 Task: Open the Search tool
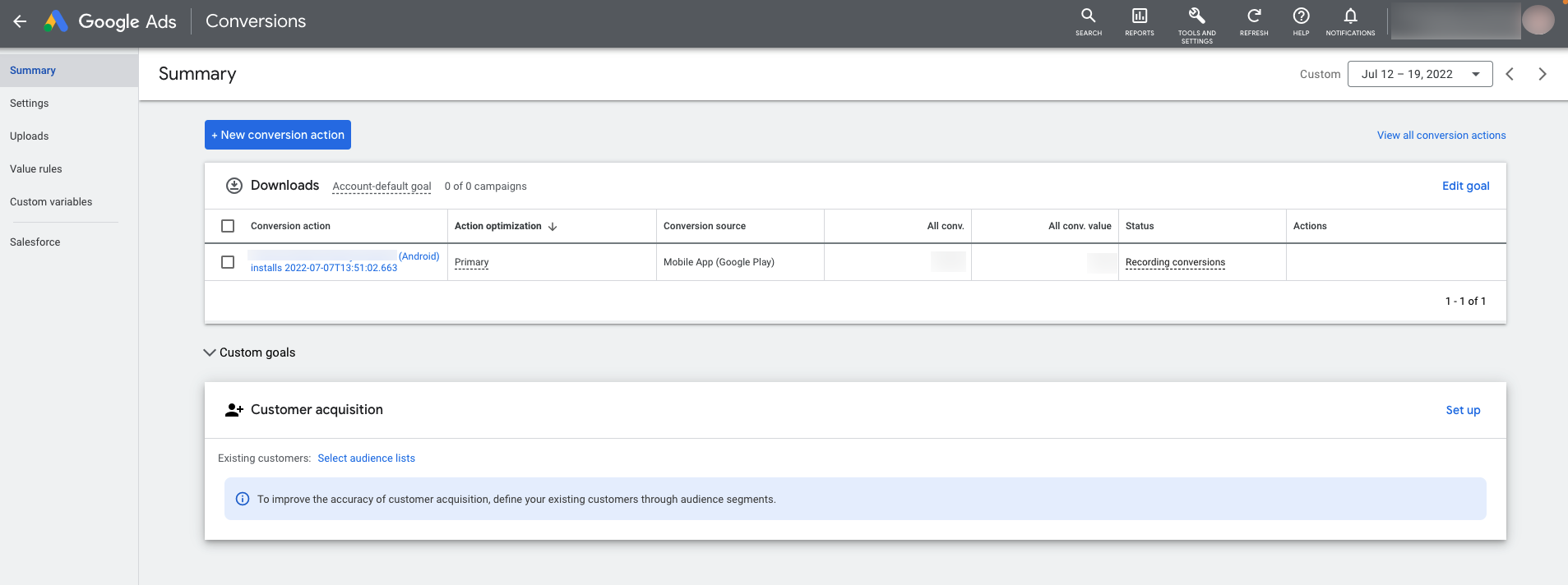click(x=1088, y=21)
